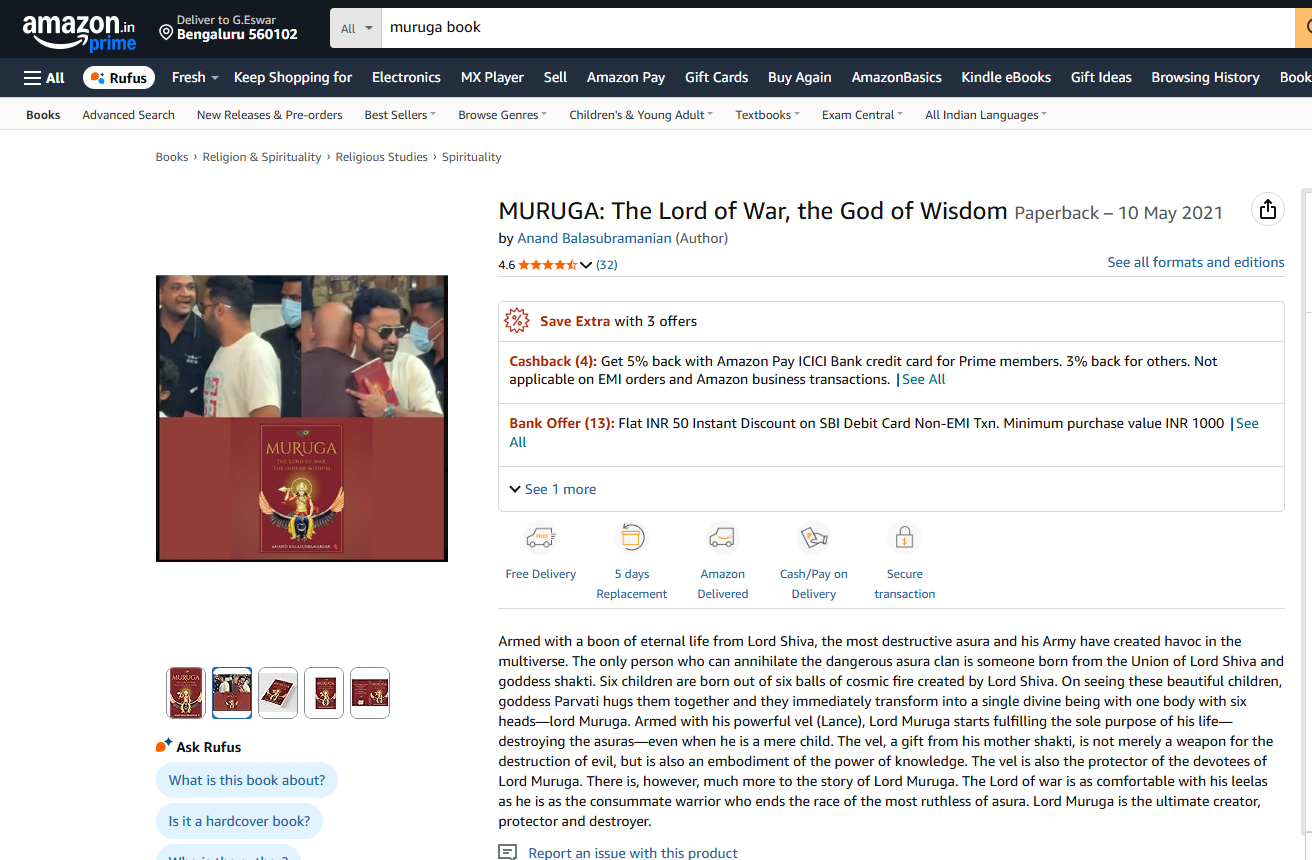Click the Free Delivery truck icon
Viewport: 1312px width, 860px height.
tap(541, 538)
